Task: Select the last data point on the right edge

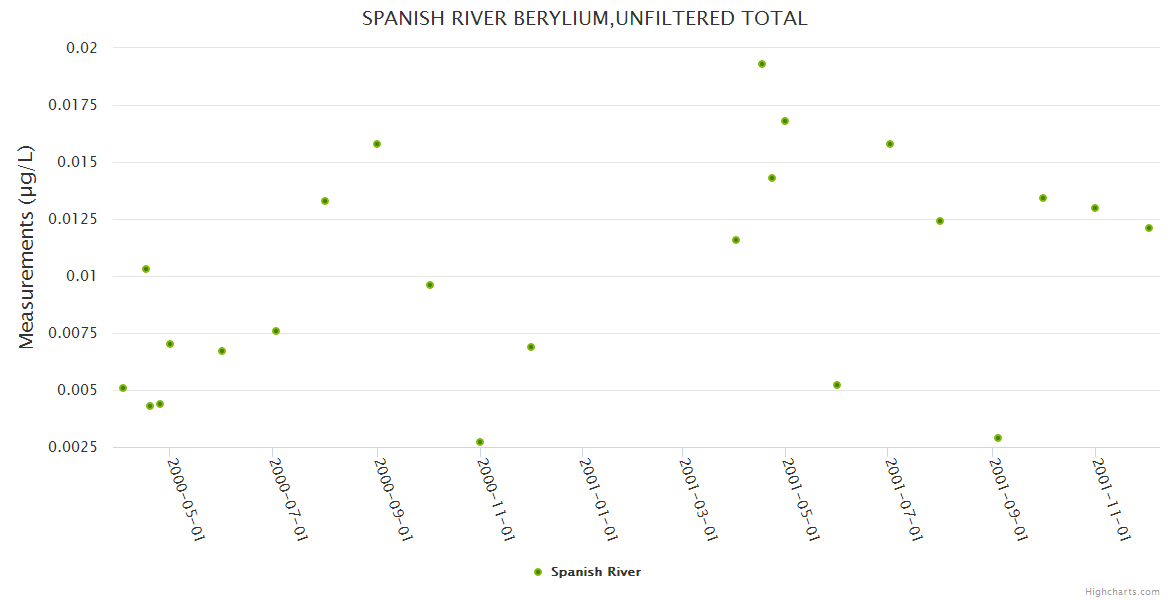Action: click(x=1149, y=228)
